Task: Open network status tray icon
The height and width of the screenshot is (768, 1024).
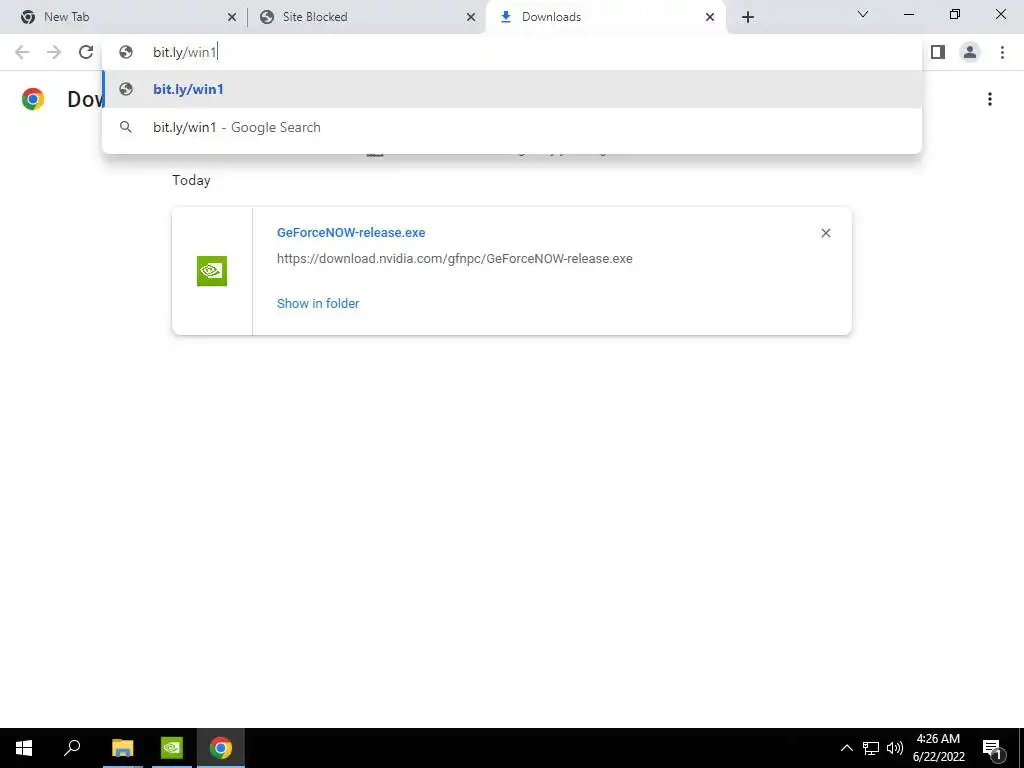Action: pos(871,748)
